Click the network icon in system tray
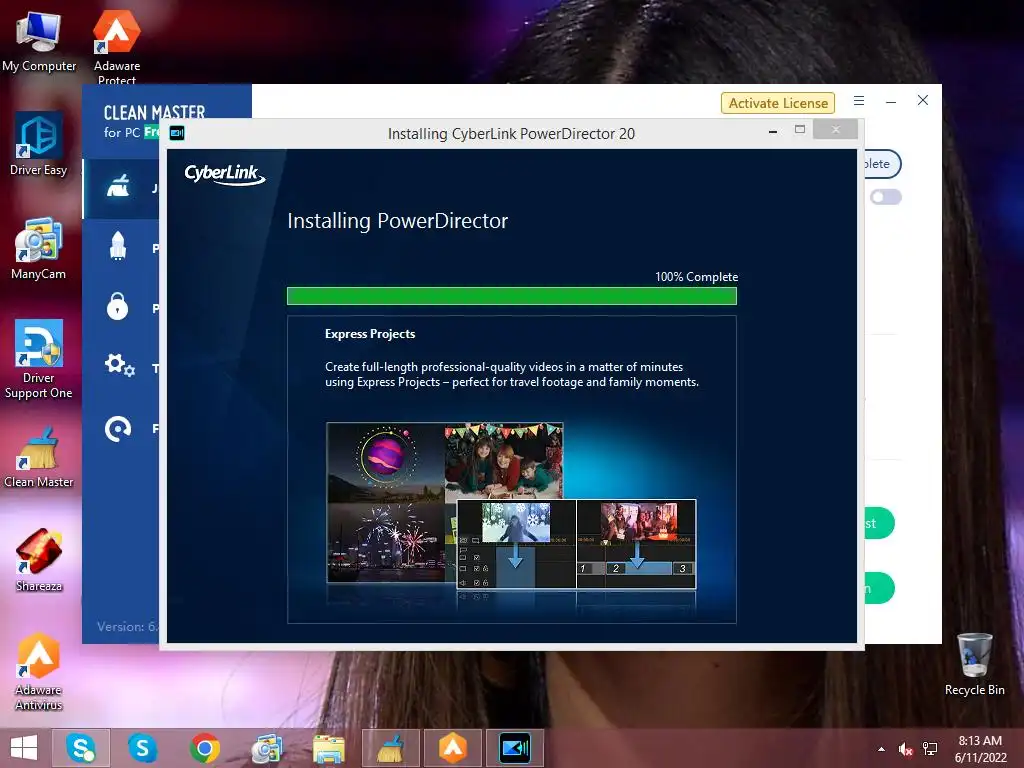Image resolution: width=1024 pixels, height=768 pixels. [930, 749]
